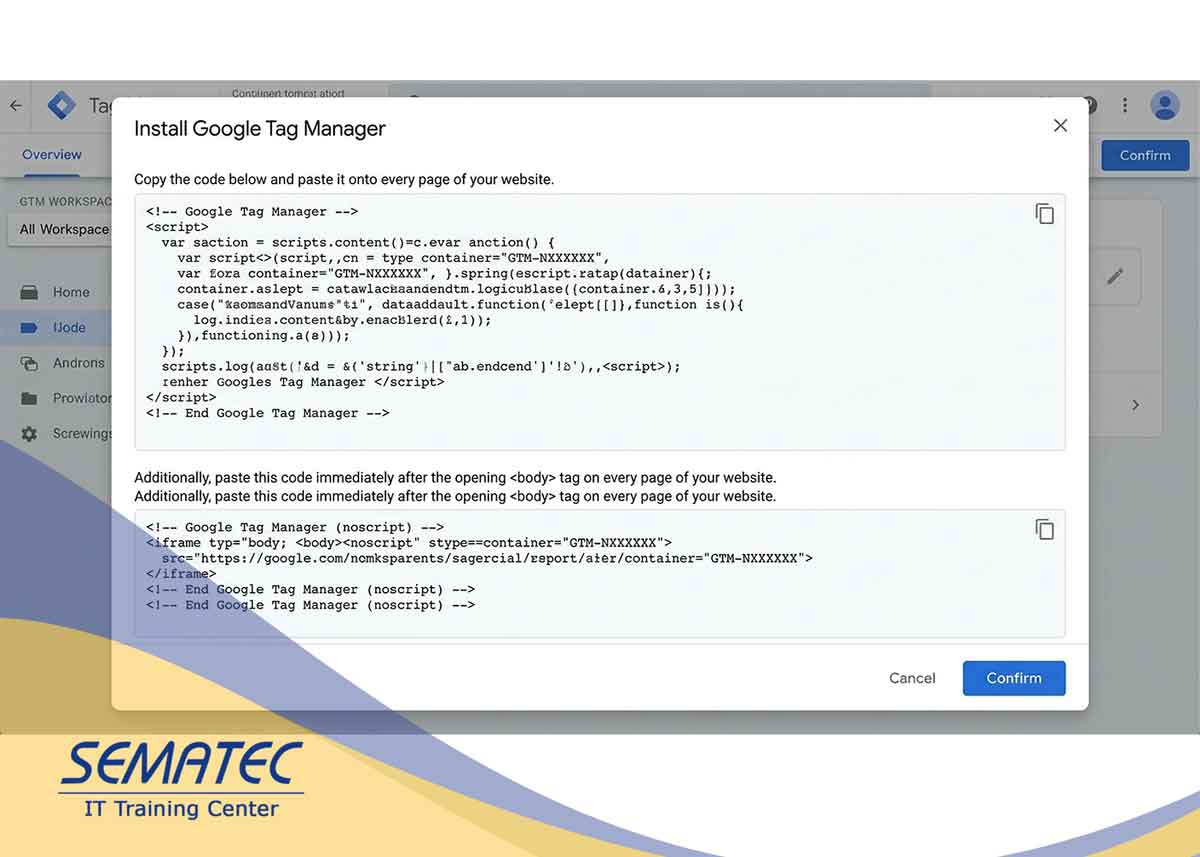This screenshot has height=857, width=1200.
Task: Click the "<!-- Google Tag Manager -->" opening comment line
Action: point(252,212)
